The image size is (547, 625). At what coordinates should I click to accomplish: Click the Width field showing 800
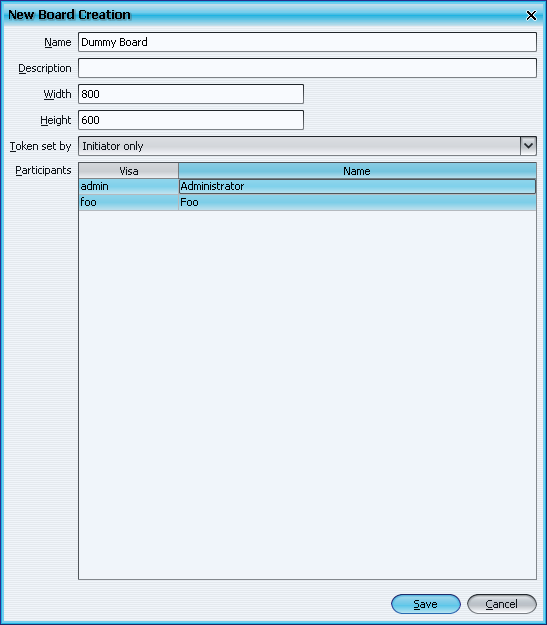[x=191, y=94]
